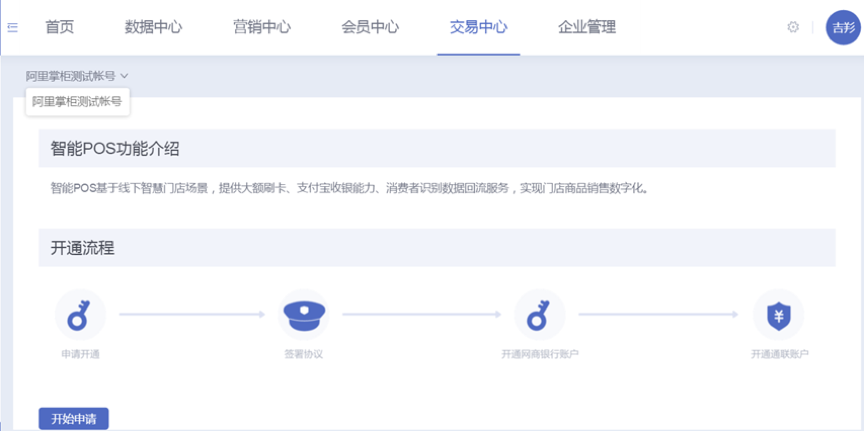The height and width of the screenshot is (431, 864).
Task: Expand the 阿里掌柜测试帐号 account dropdown
Action: [77, 76]
